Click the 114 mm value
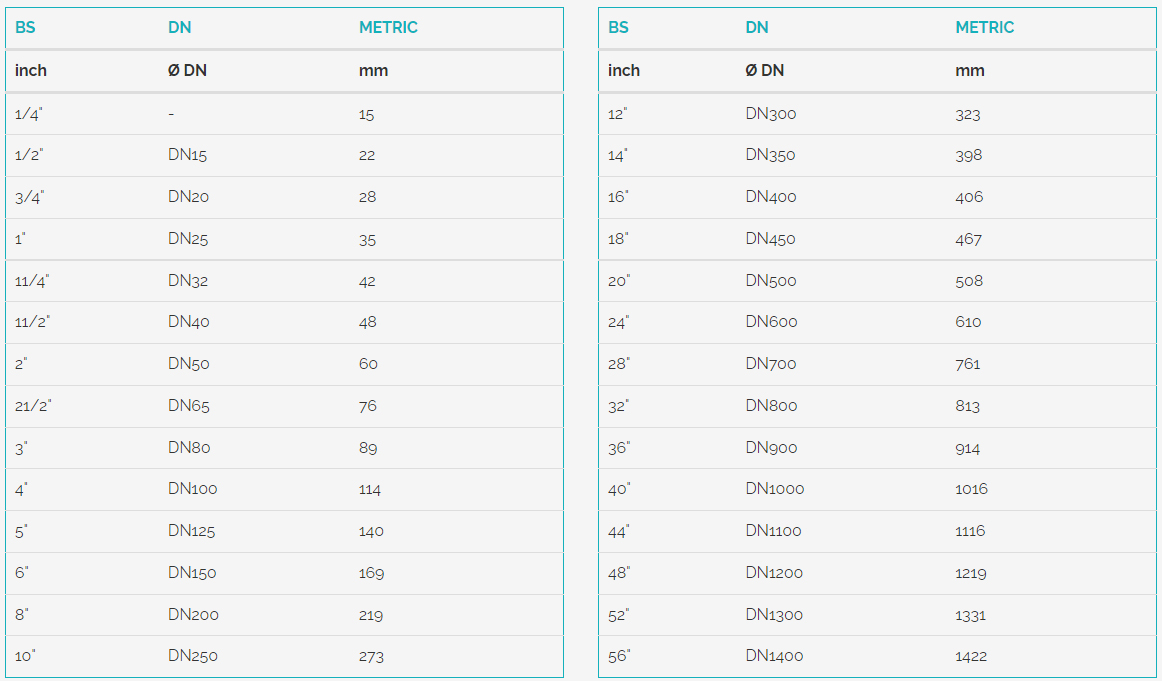The width and height of the screenshot is (1162, 681). point(369,489)
